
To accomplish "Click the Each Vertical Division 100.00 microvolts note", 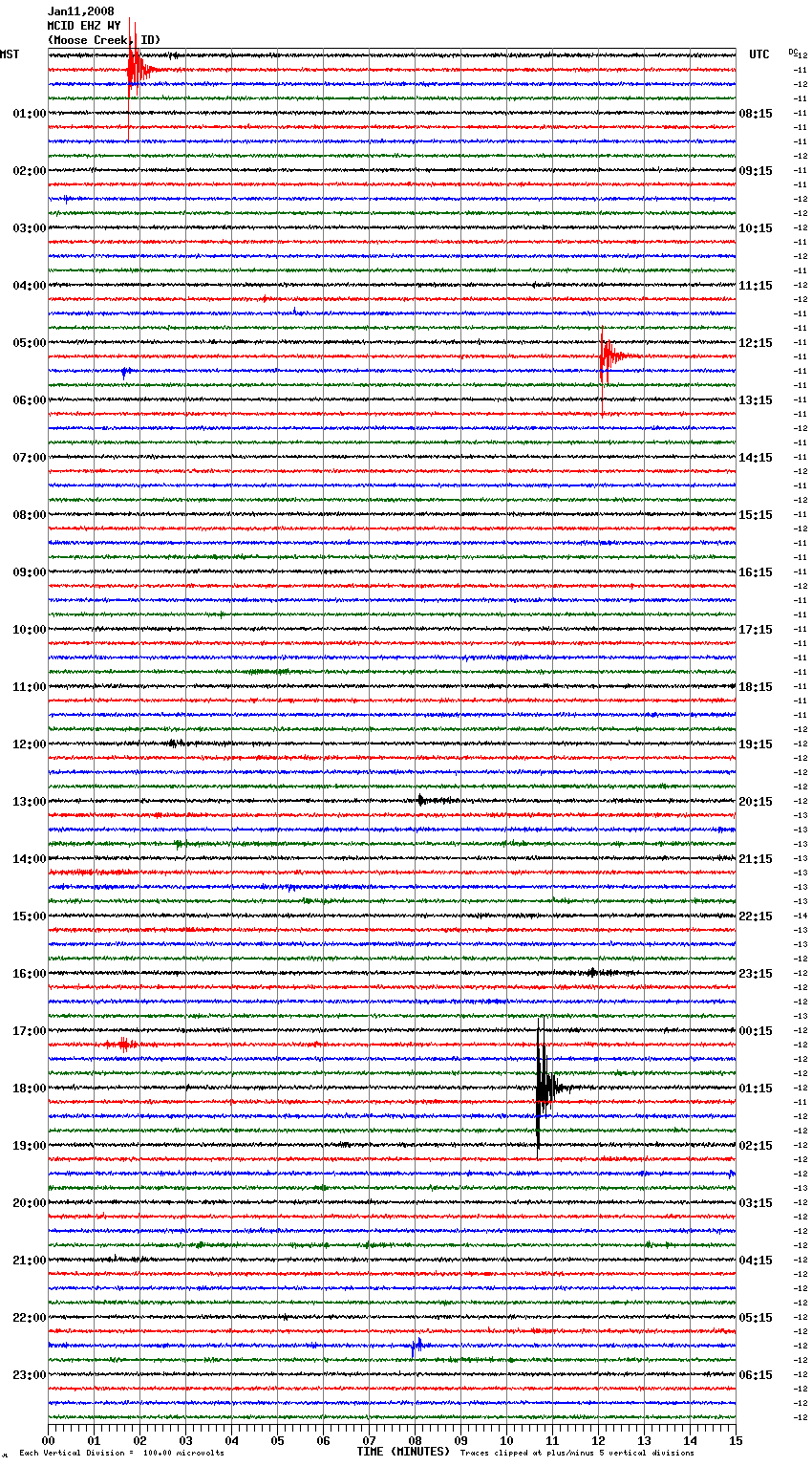I will [121, 1453].
